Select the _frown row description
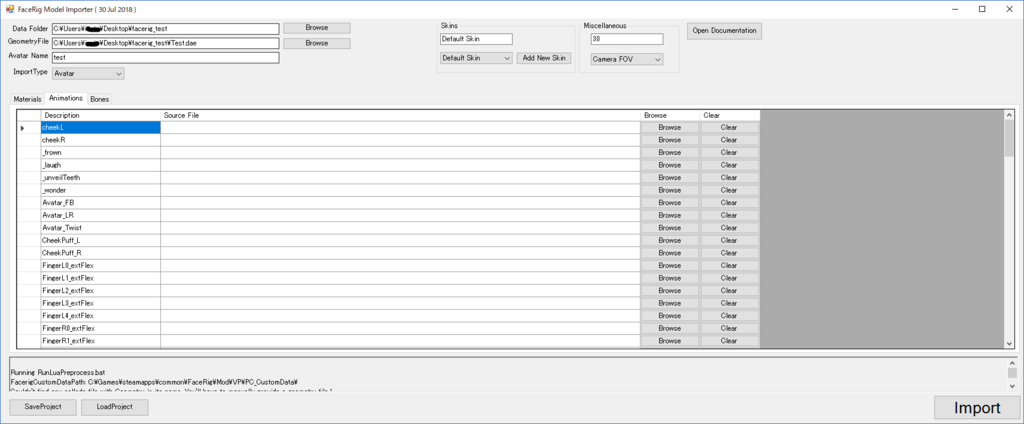 click(101, 152)
